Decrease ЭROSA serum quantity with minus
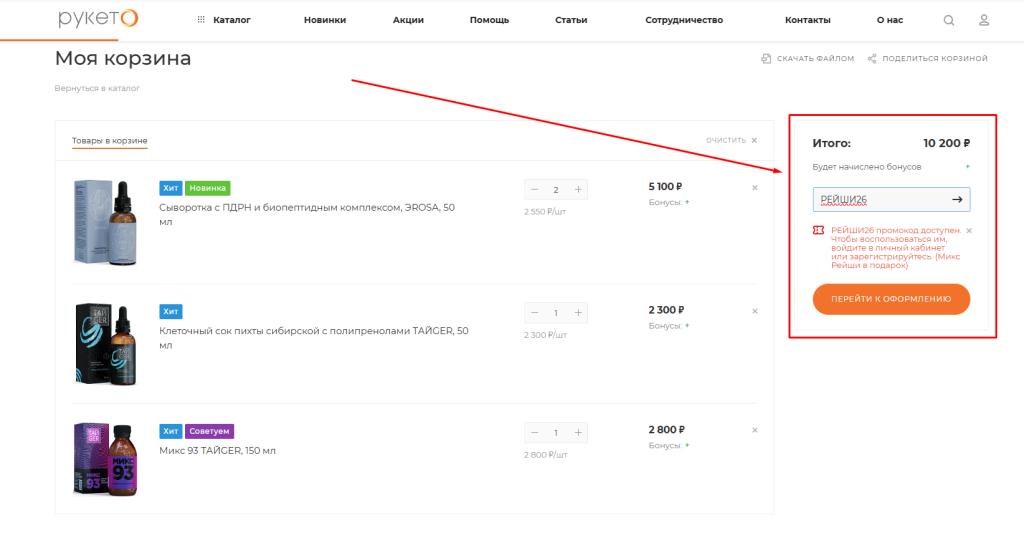 (535, 189)
